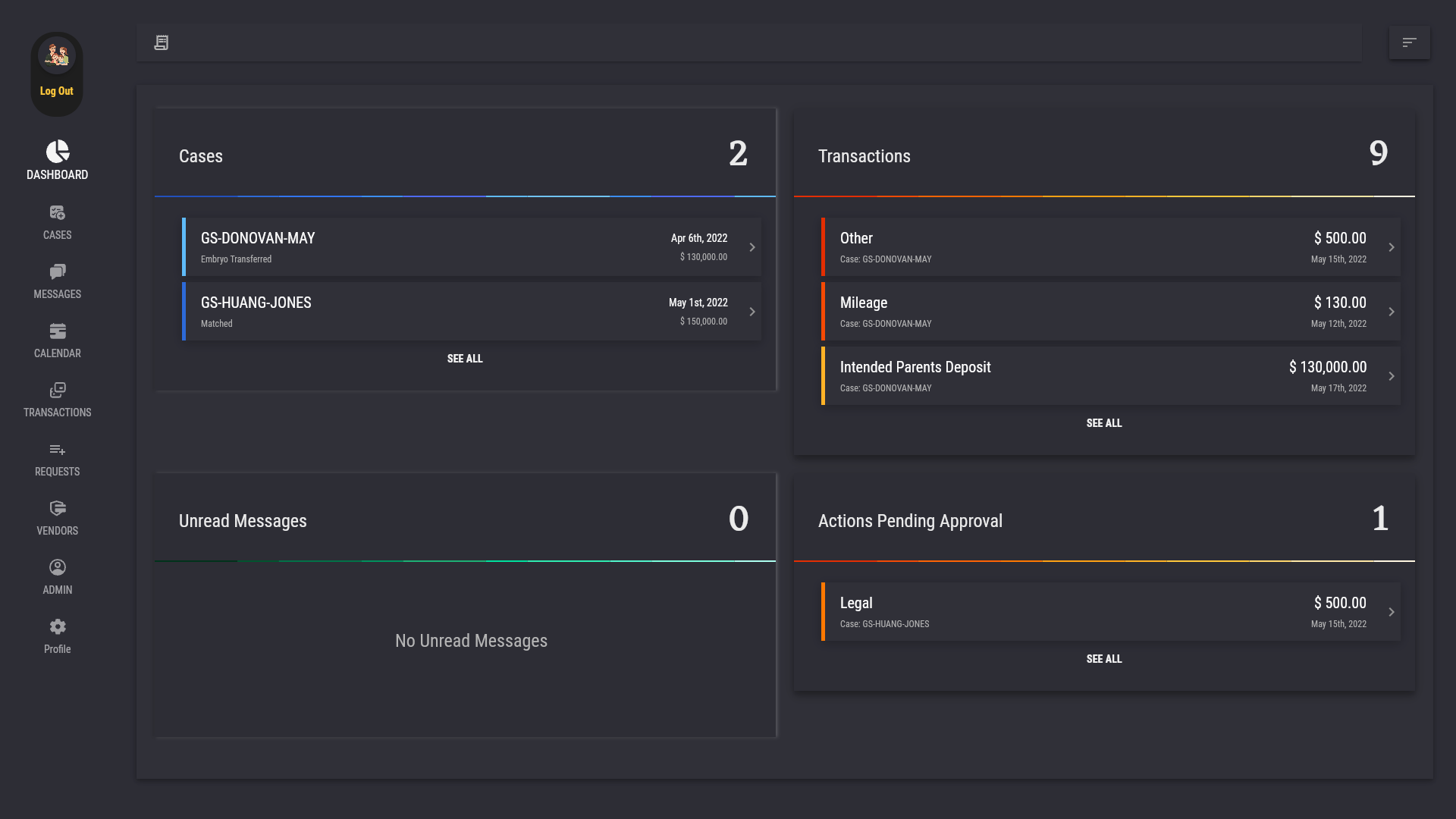1456x819 pixels.
Task: Expand the GS-HUANG-JONES case chevron
Action: pyautogui.click(x=752, y=312)
